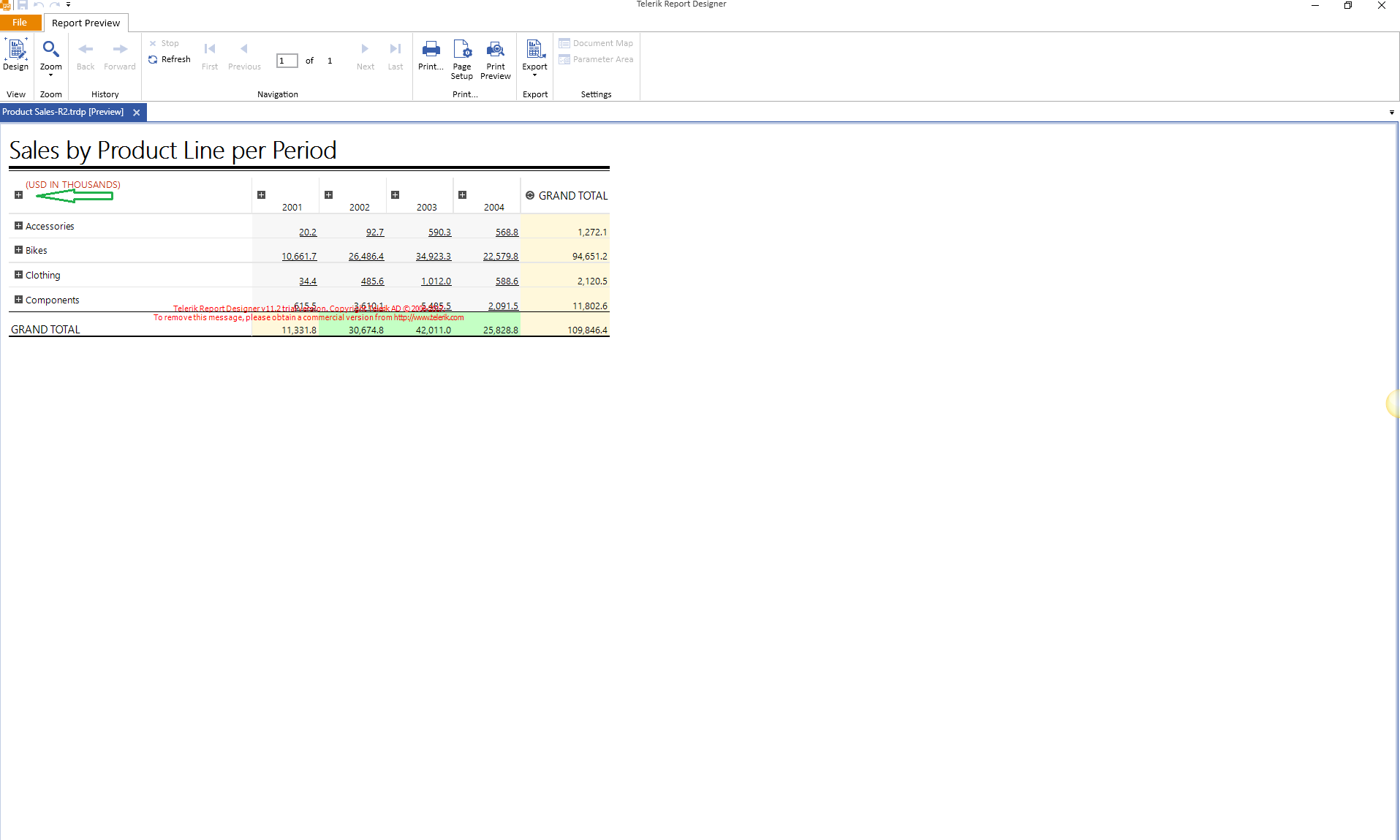Click the Bikes grand total 94,651.2
Viewport: 1400px width, 840px height.
click(x=589, y=256)
